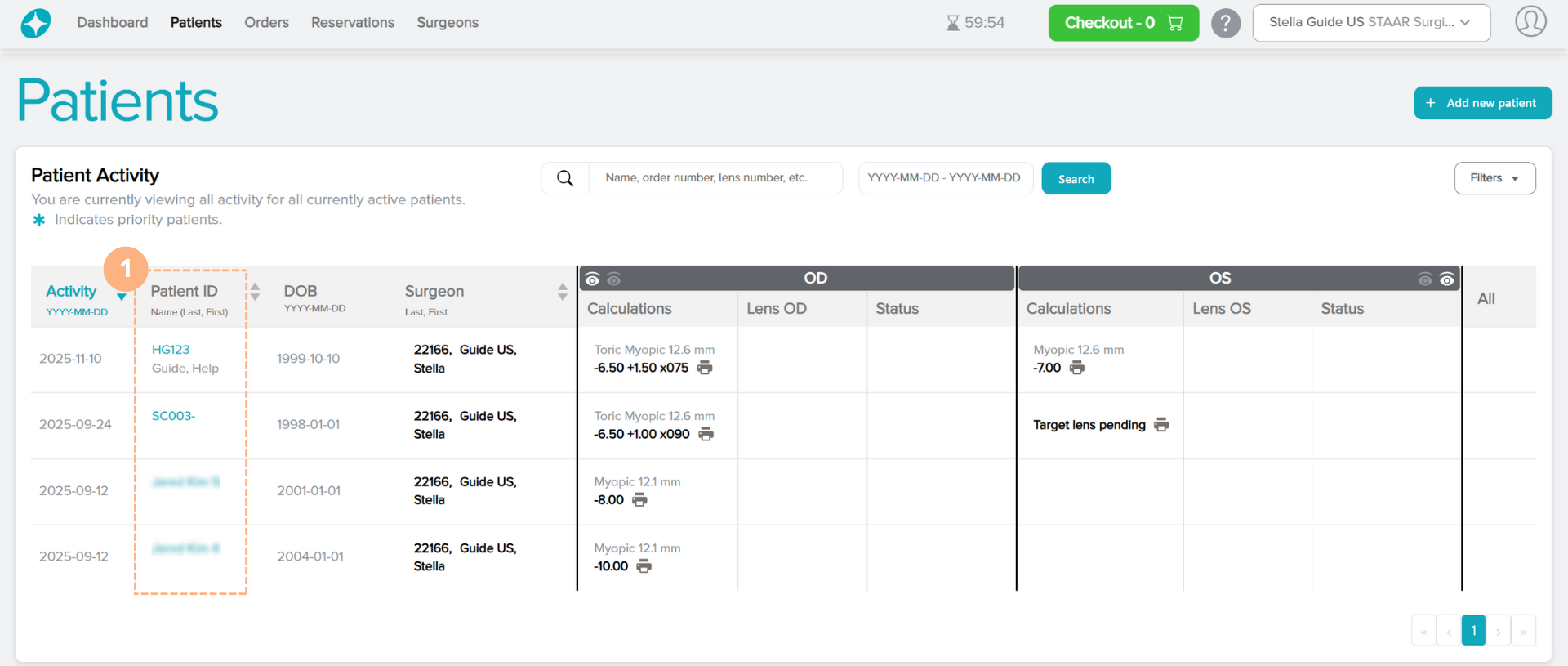Click the date range input field
The width and height of the screenshot is (1568, 666).
tap(945, 178)
